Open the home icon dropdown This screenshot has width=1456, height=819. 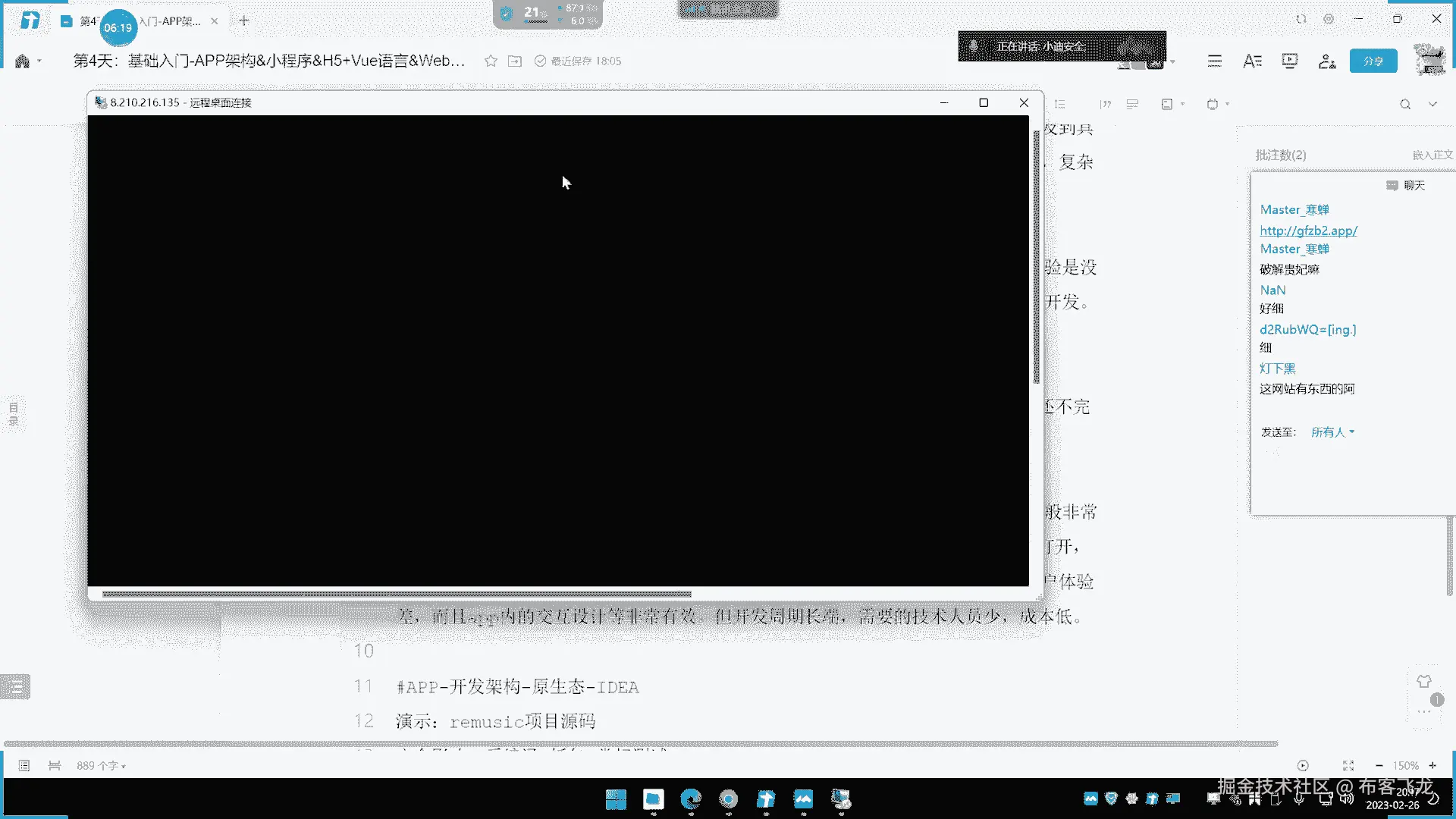click(x=39, y=61)
